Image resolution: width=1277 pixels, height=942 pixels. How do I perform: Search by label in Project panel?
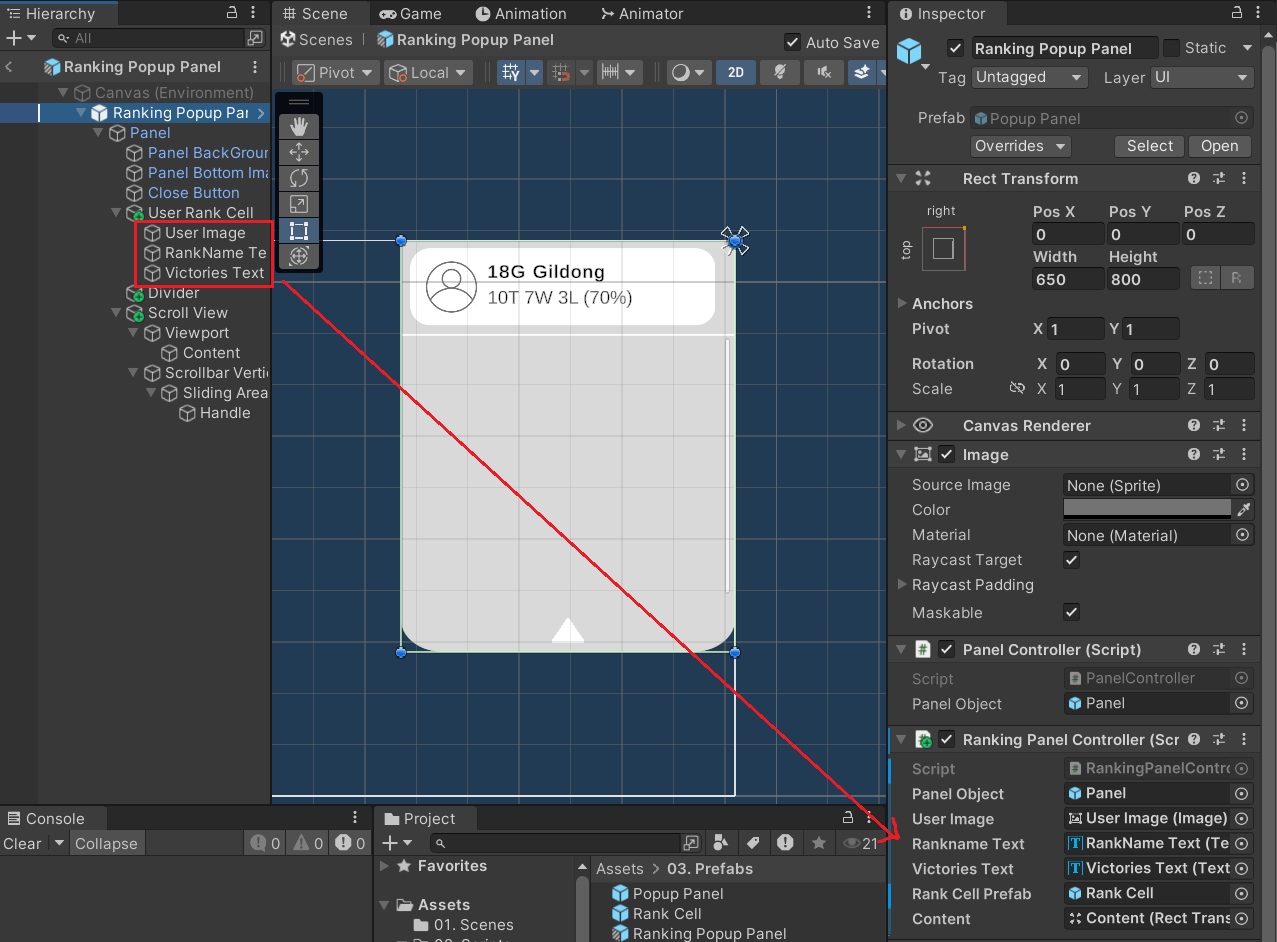click(x=754, y=843)
